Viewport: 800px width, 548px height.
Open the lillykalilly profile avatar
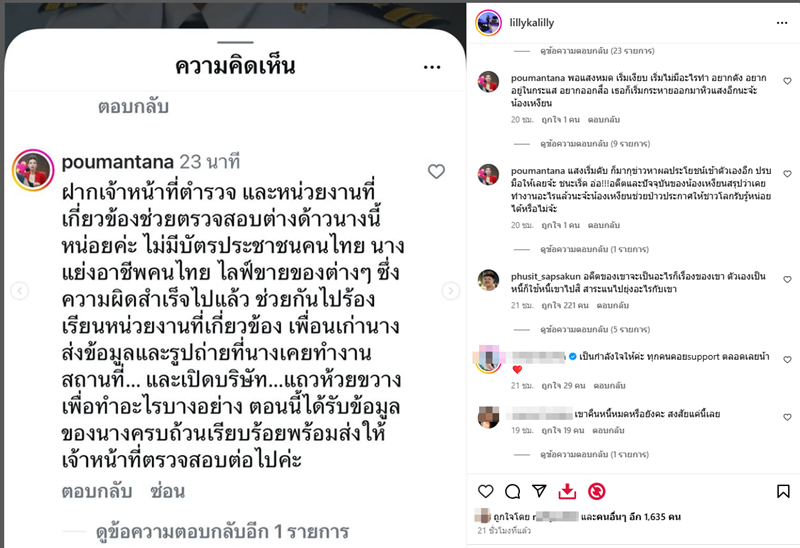point(488,23)
